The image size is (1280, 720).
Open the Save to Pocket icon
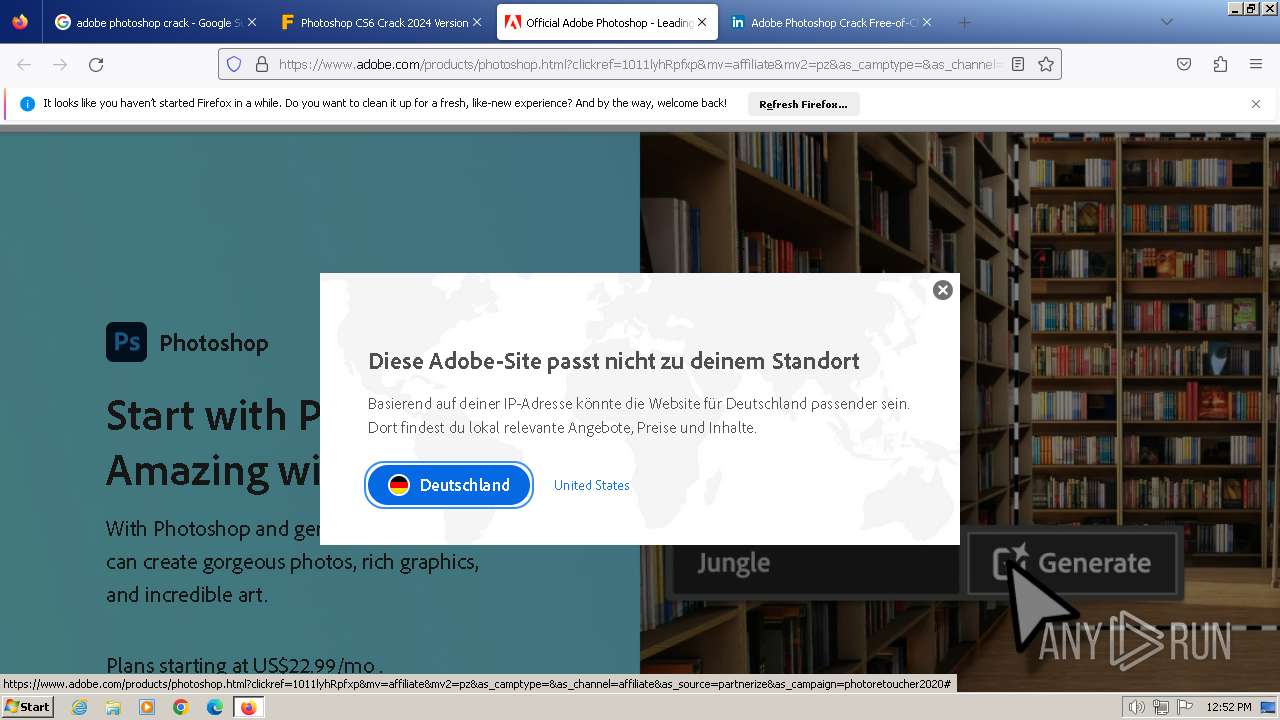click(1184, 64)
